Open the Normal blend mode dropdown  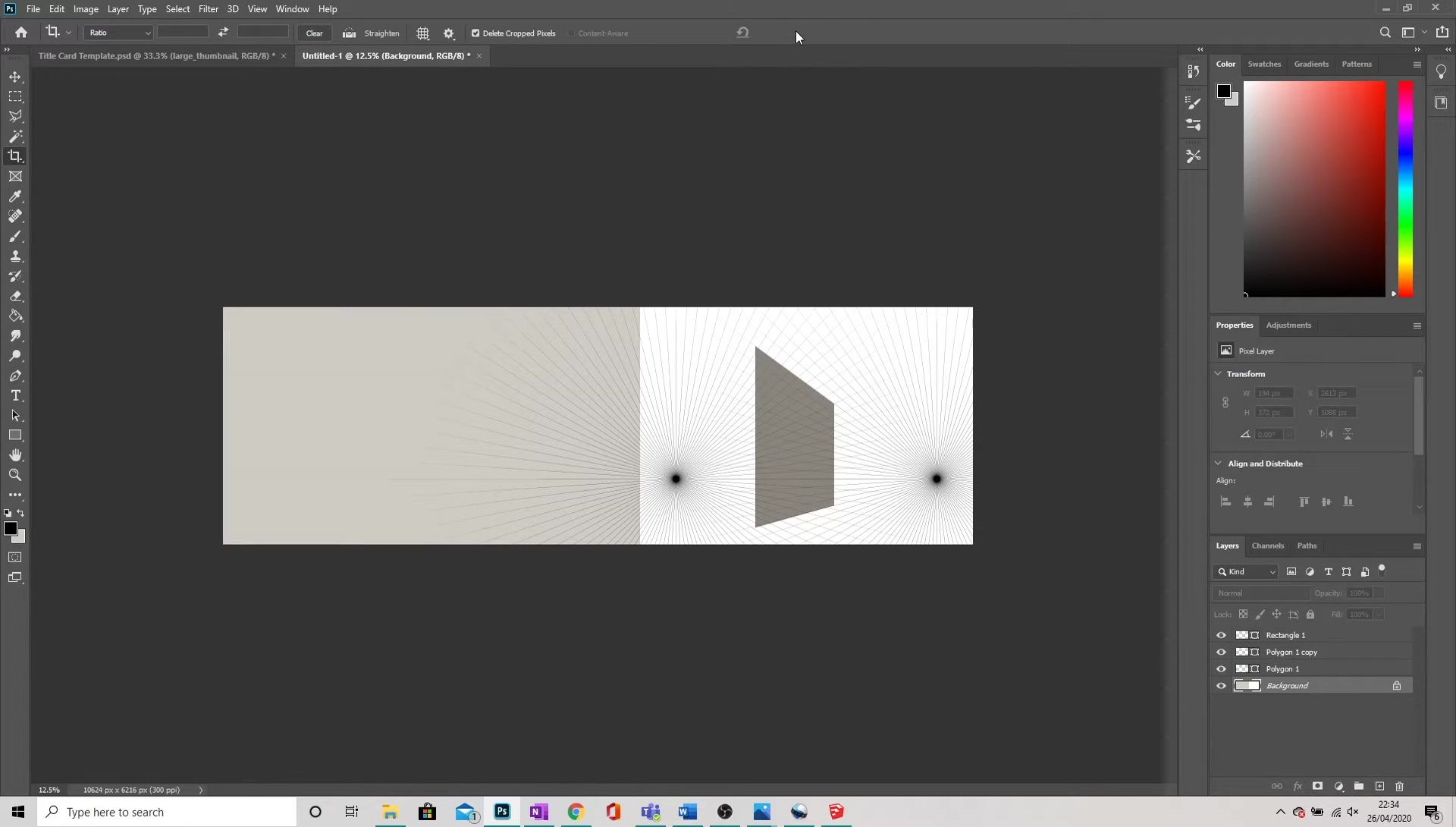tap(1261, 593)
